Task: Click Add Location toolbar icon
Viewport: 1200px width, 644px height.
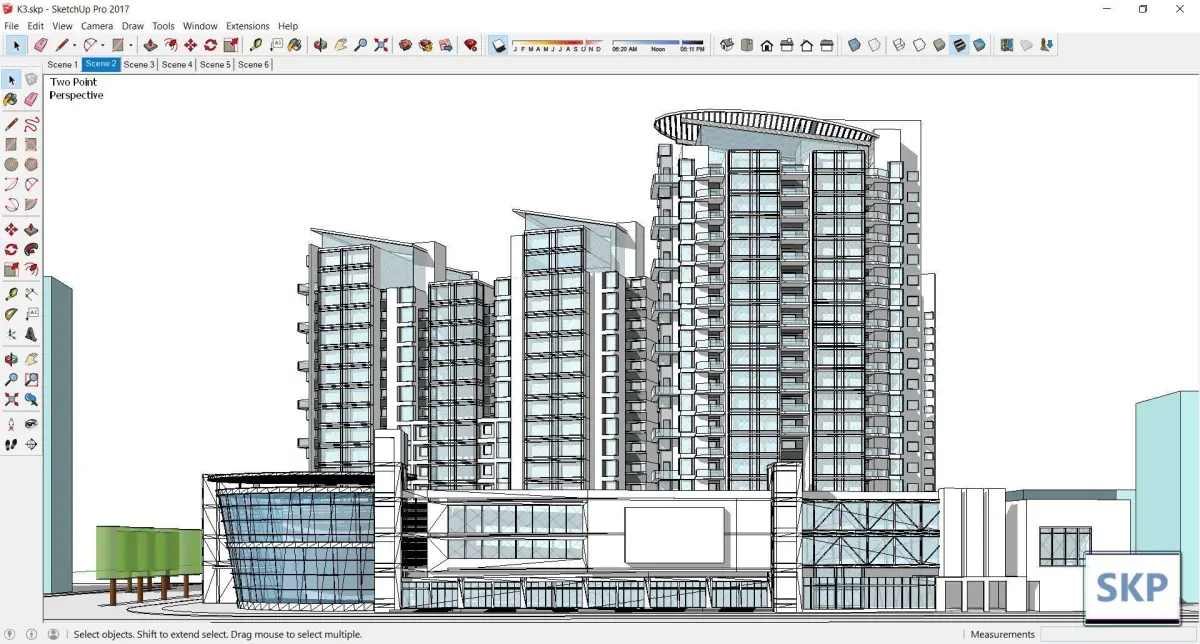Action: click(x=1006, y=45)
